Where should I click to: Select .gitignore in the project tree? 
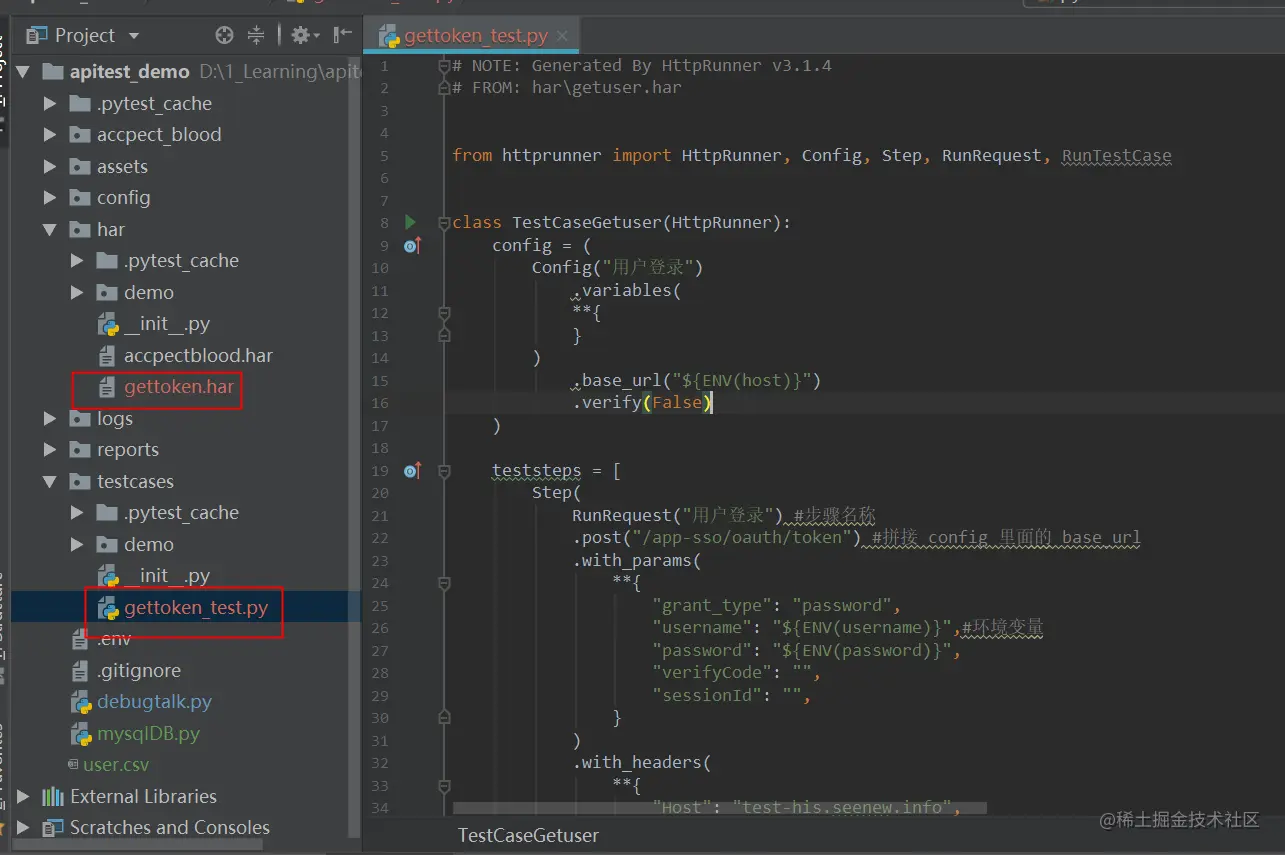click(x=139, y=671)
